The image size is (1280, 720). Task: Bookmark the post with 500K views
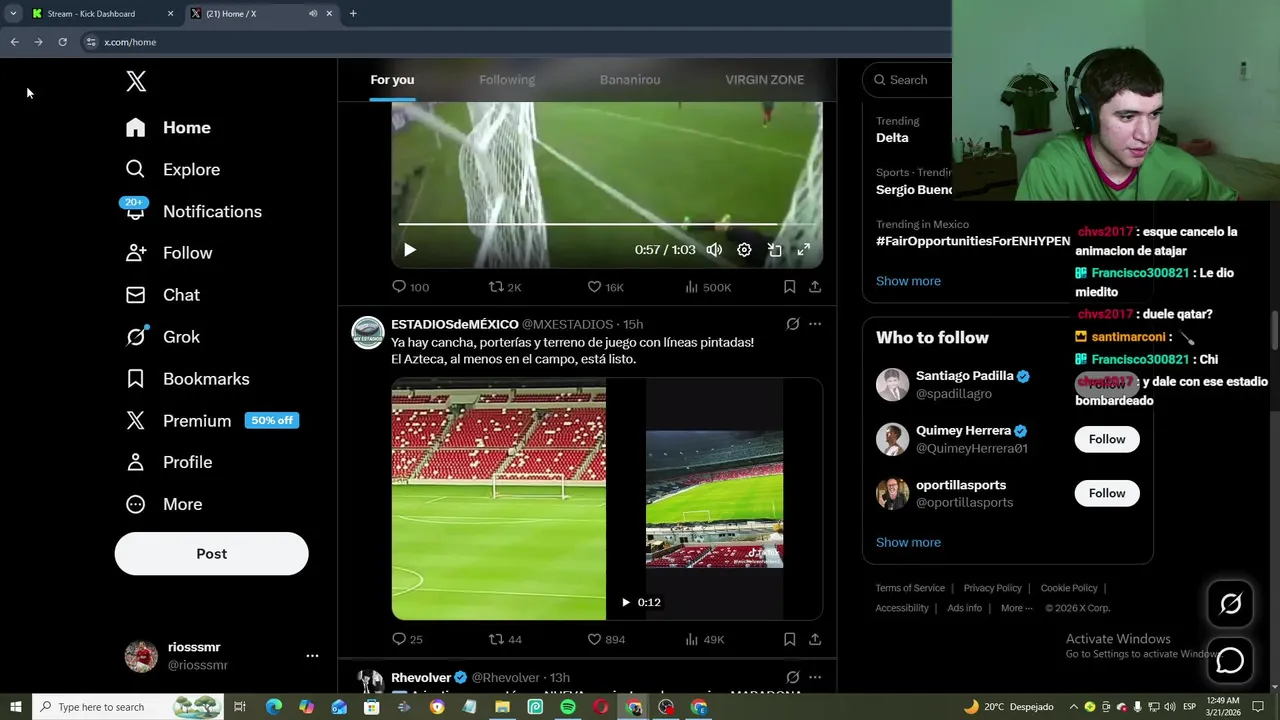click(789, 287)
